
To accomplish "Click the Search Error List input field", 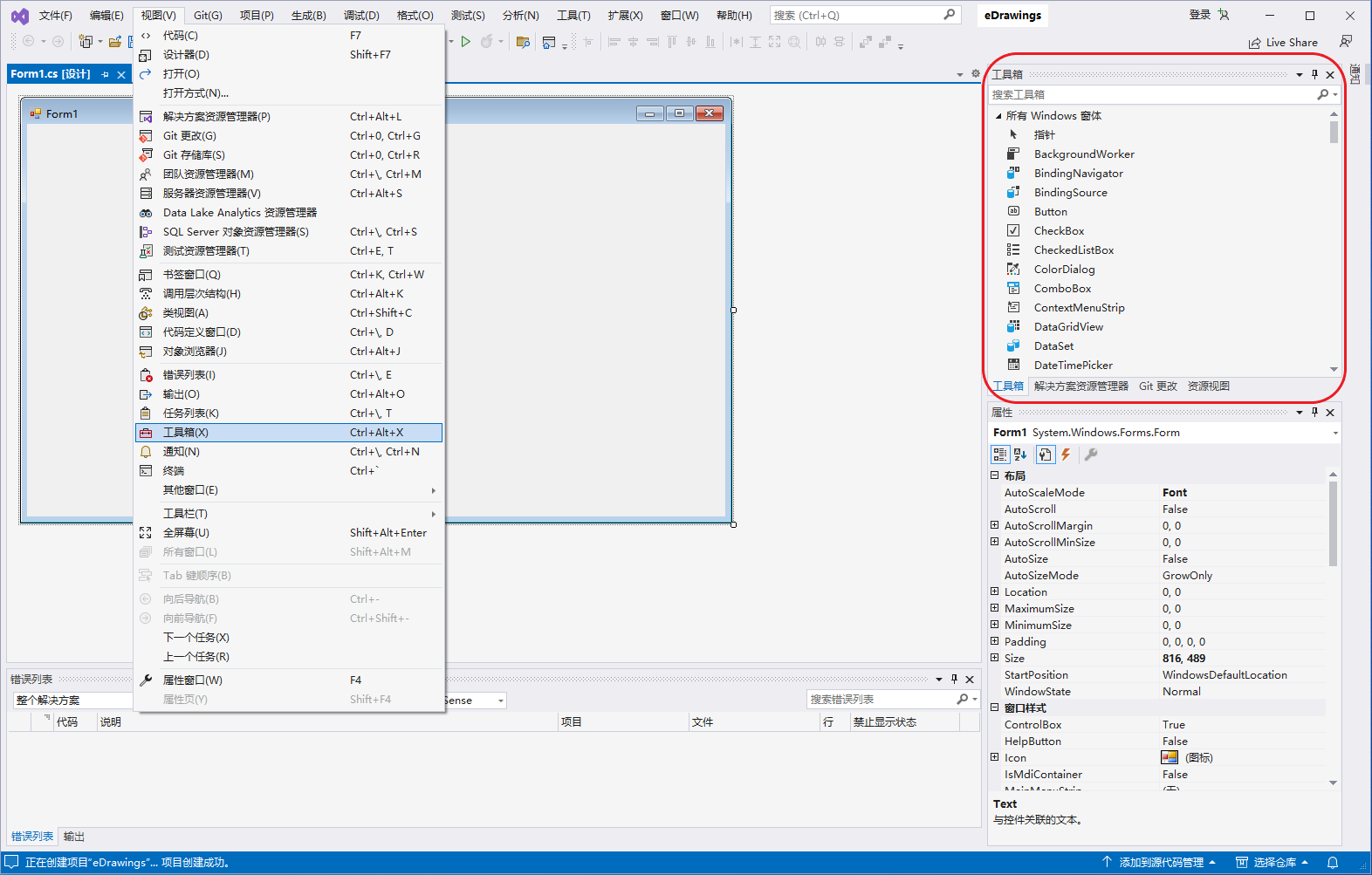I will 882,700.
